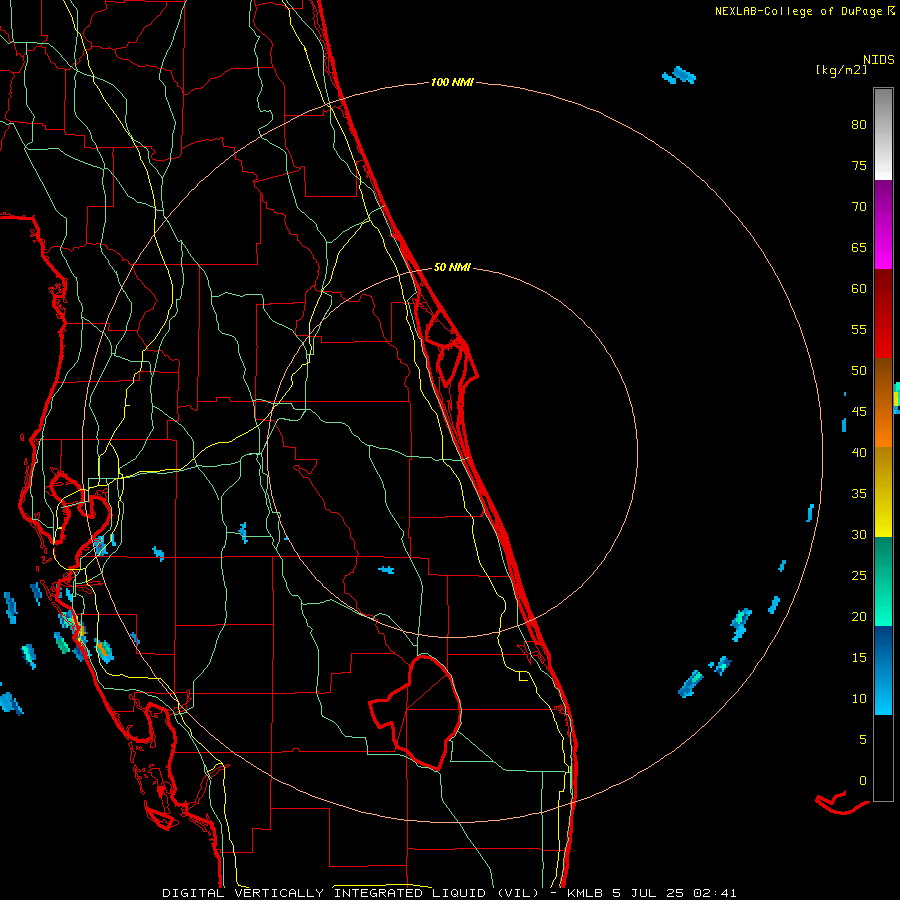Click the 75 value on the VIL scale
This screenshot has width=900, height=900.
pos(859,166)
